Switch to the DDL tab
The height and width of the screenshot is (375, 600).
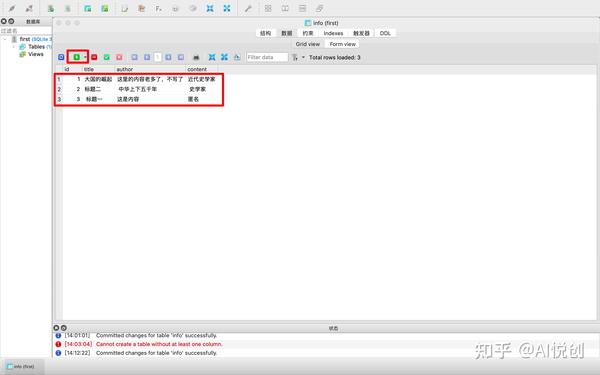click(385, 33)
